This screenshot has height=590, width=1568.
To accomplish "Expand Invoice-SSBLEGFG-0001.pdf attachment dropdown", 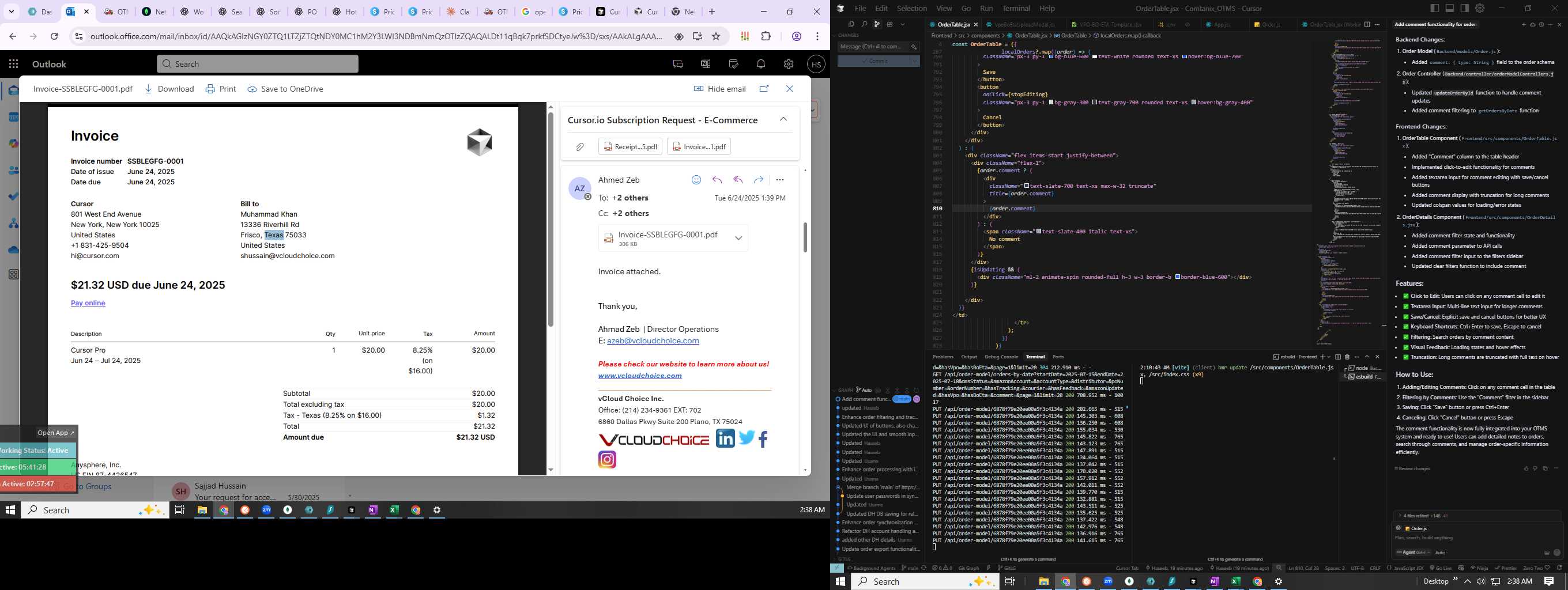I will click(x=738, y=239).
